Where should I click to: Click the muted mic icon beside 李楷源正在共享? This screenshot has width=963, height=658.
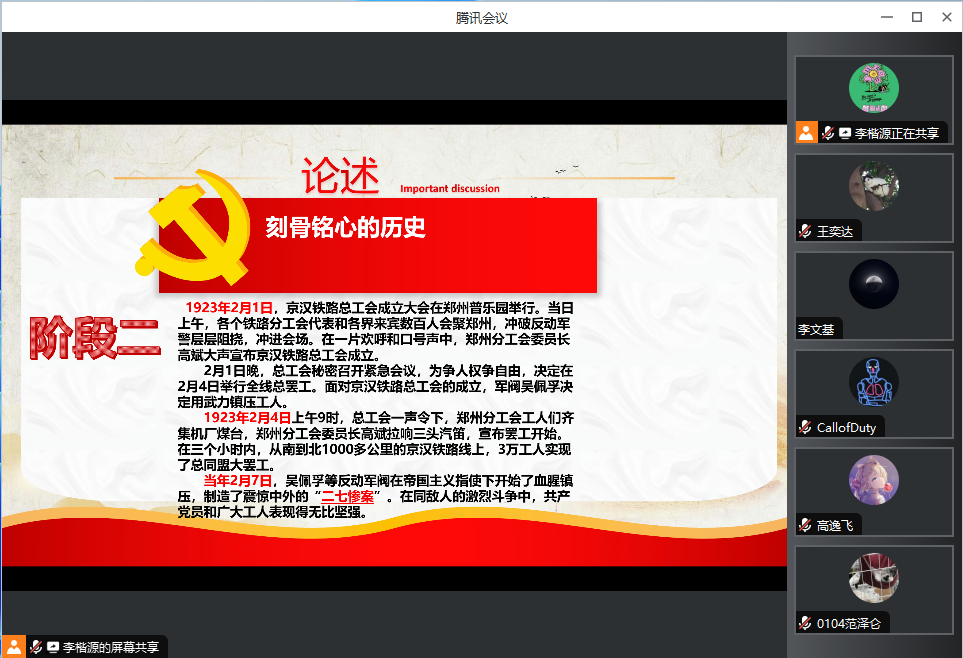coord(828,133)
